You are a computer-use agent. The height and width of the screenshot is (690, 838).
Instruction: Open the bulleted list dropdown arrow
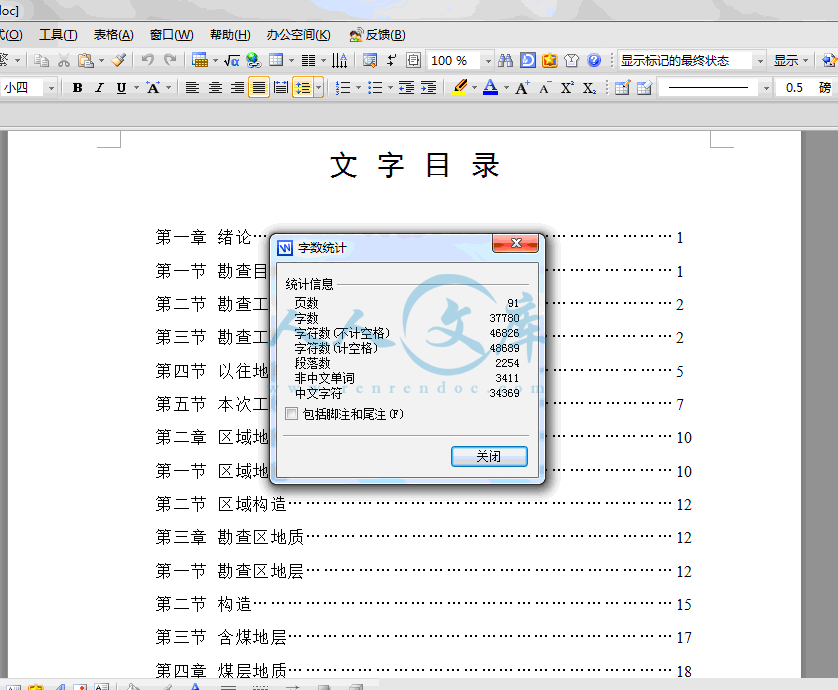pyautogui.click(x=390, y=88)
